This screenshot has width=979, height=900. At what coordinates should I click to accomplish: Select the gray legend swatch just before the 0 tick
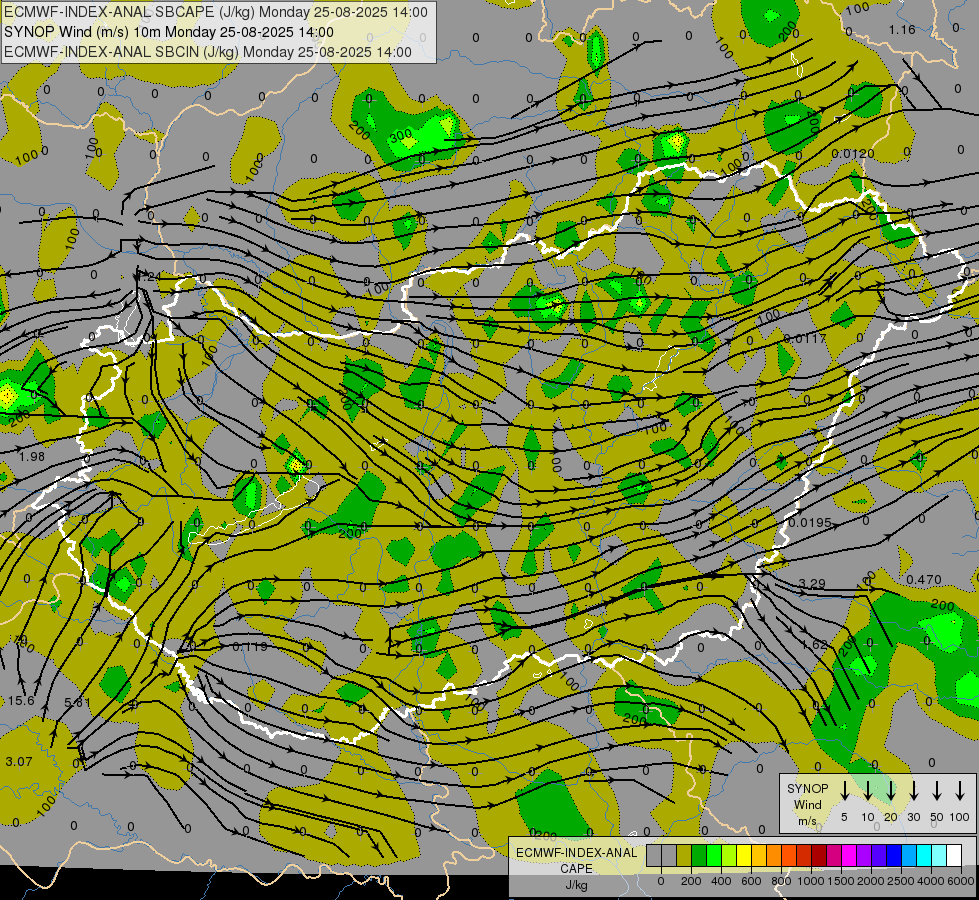[654, 855]
